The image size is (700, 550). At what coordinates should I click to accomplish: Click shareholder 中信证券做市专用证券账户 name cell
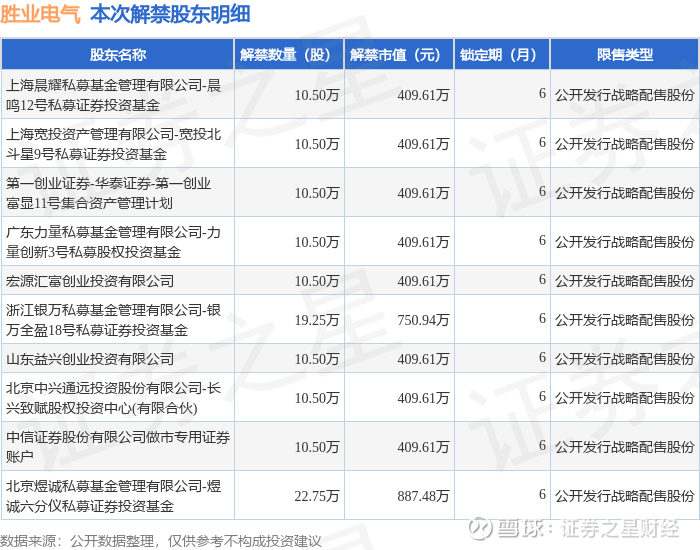coord(118,446)
